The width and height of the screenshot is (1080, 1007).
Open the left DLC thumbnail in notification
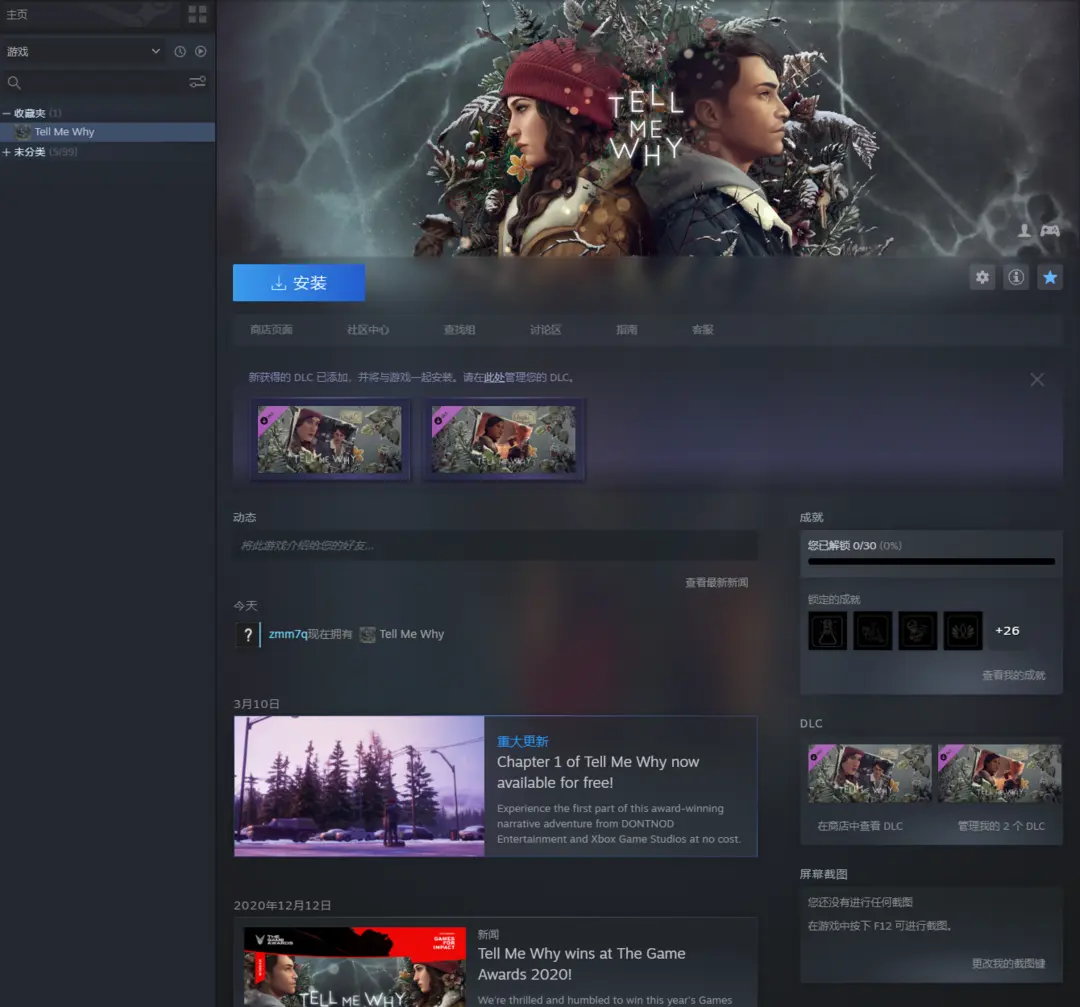(329, 439)
